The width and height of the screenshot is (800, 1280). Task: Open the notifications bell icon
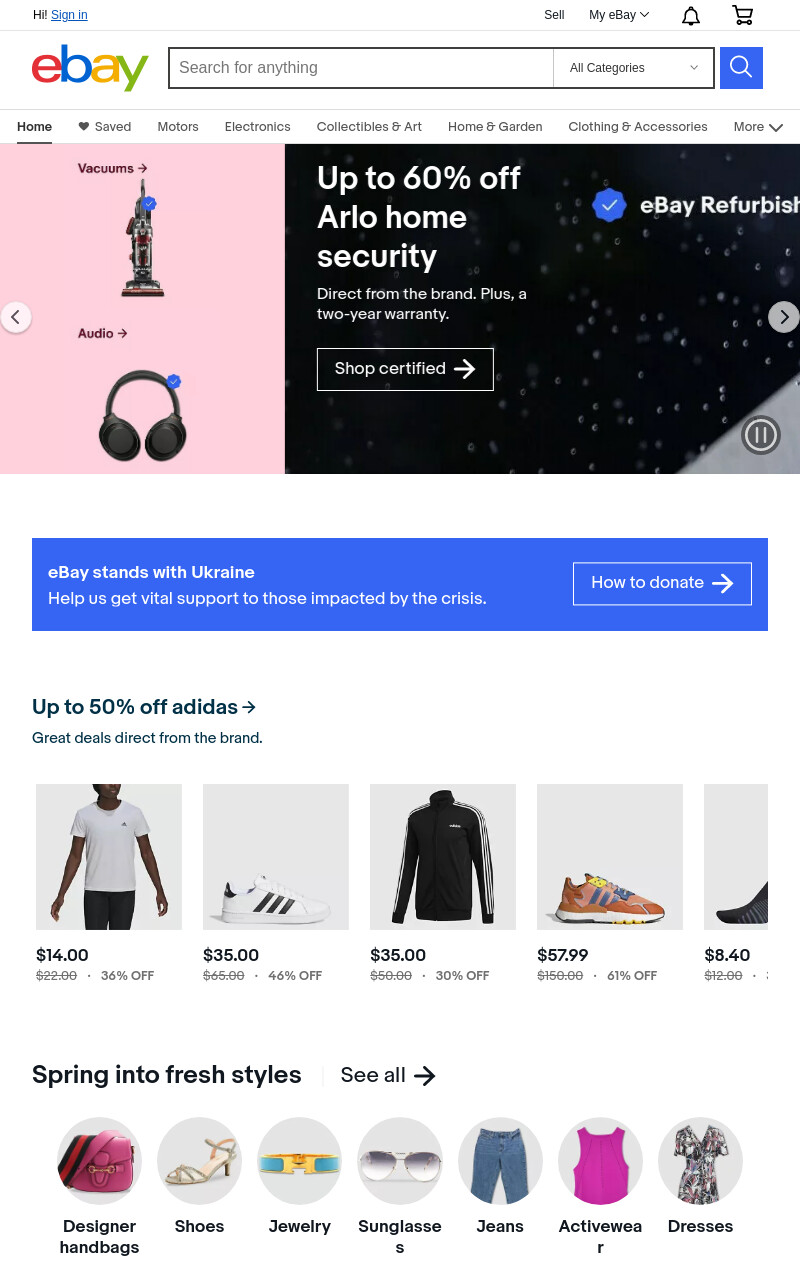[691, 15]
